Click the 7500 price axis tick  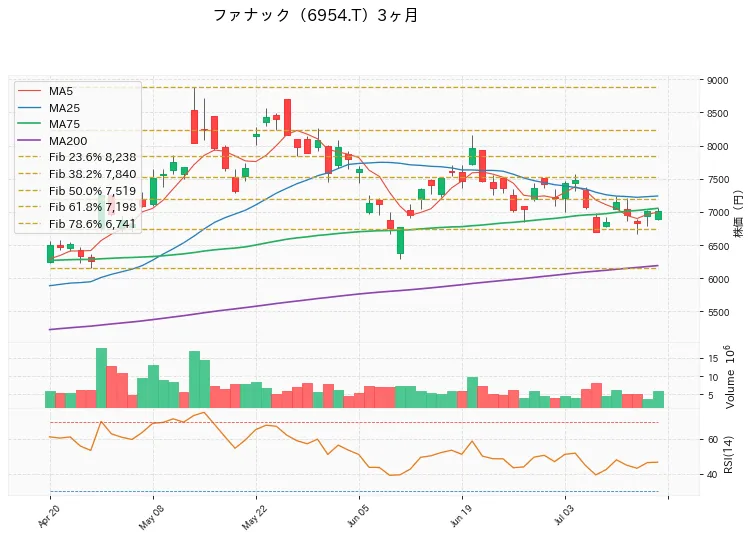[x=717, y=180]
